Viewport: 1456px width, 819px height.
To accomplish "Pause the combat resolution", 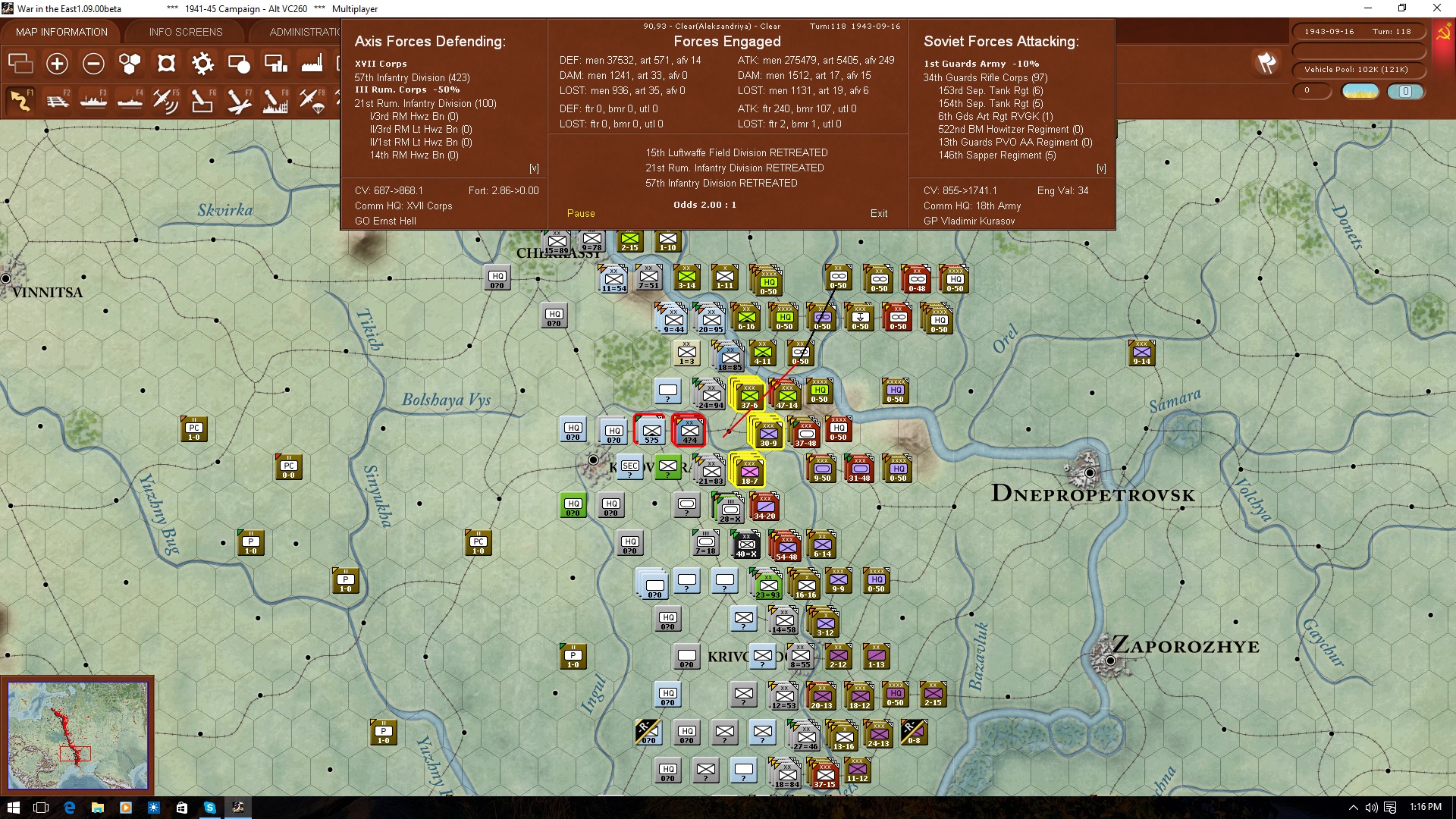I will pyautogui.click(x=580, y=213).
